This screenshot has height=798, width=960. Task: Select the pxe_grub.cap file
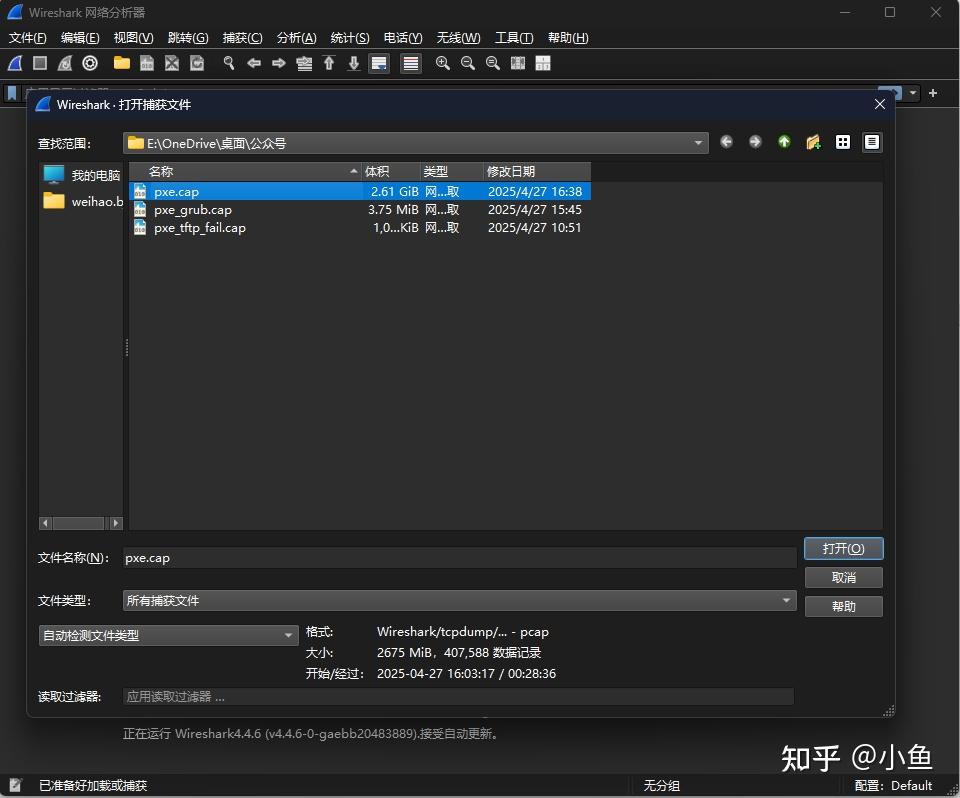pos(360,209)
